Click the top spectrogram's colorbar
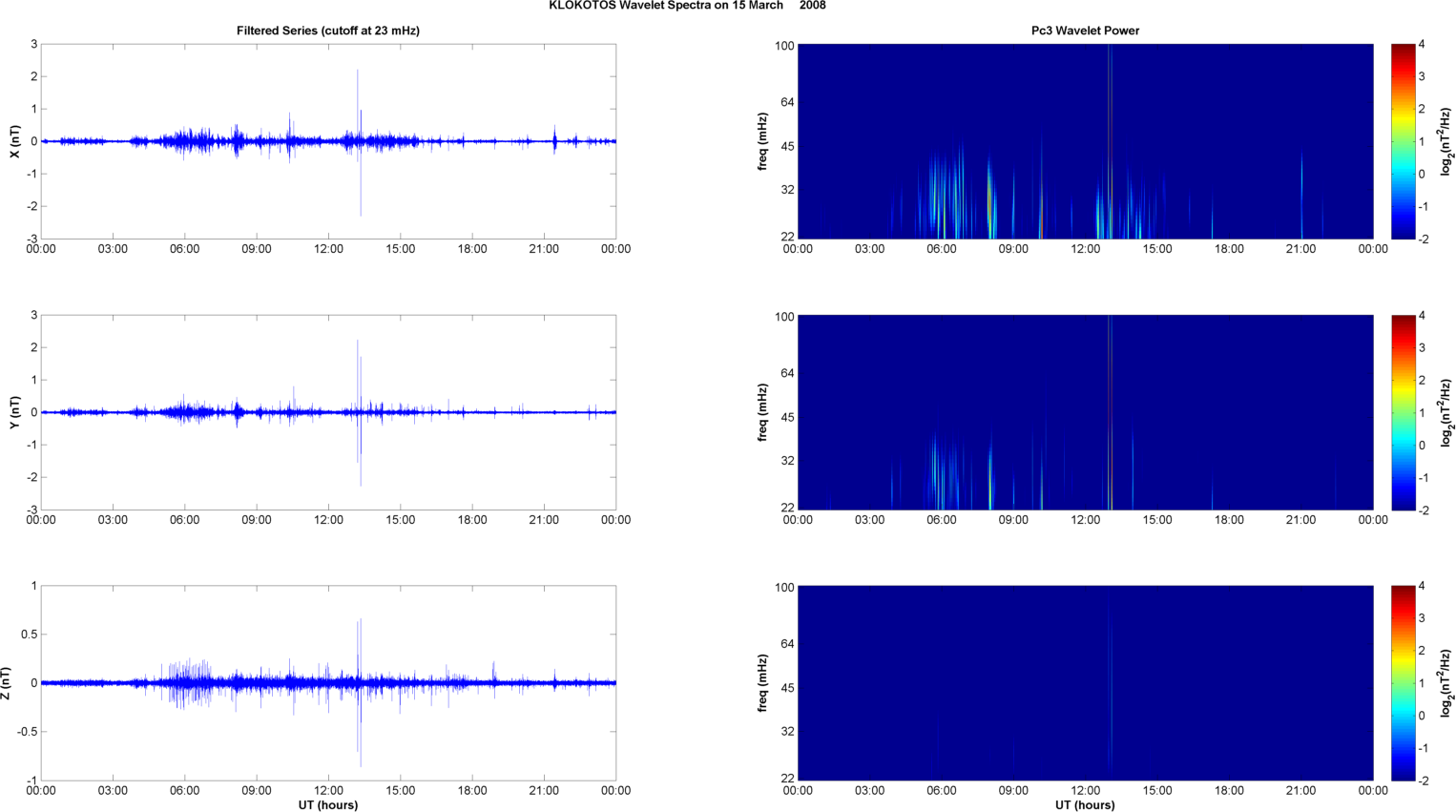The image size is (1456, 812). click(x=1403, y=141)
